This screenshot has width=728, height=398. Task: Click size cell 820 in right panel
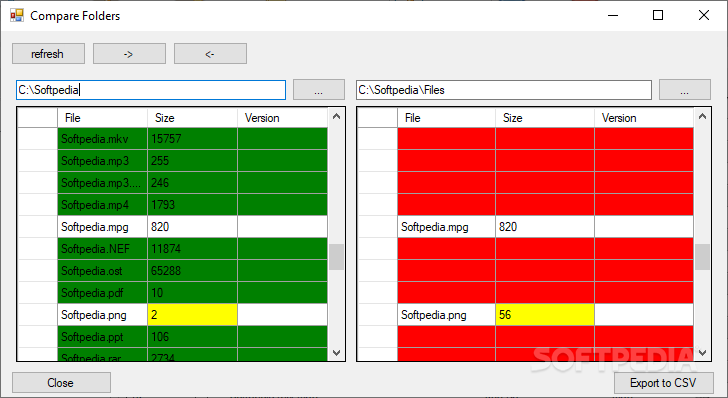click(545, 227)
